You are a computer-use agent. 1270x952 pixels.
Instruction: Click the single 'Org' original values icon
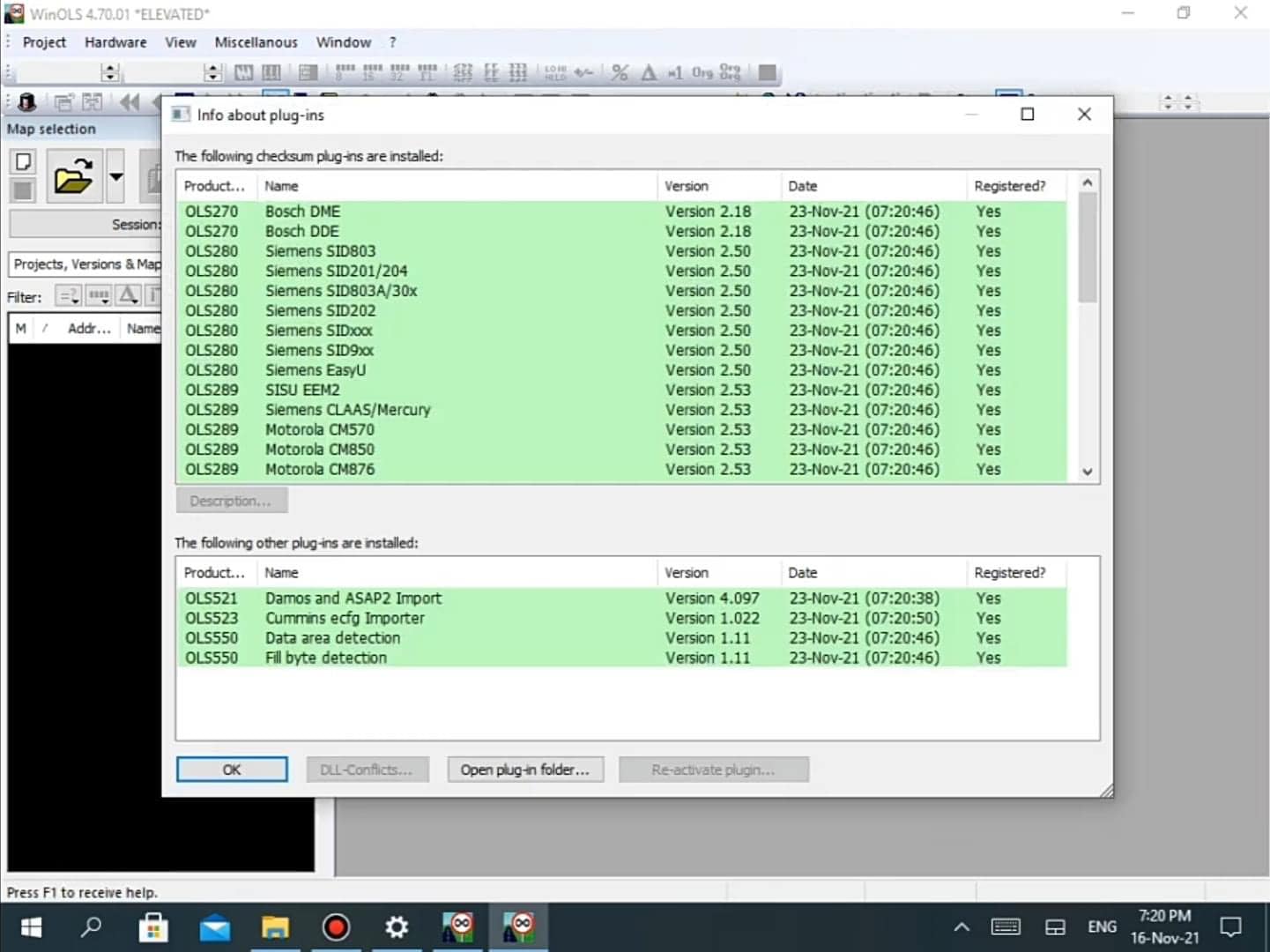(702, 73)
